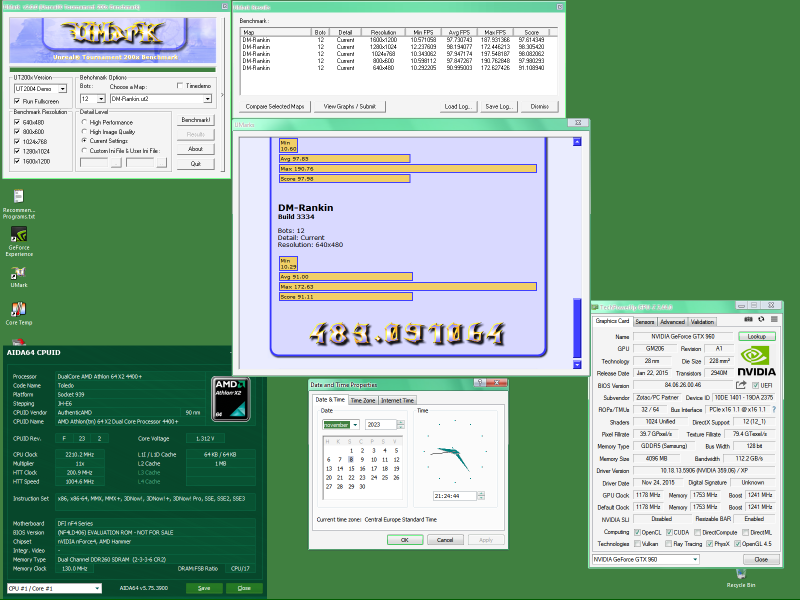Switch to the Validation tab in GPU-Z

tap(702, 322)
